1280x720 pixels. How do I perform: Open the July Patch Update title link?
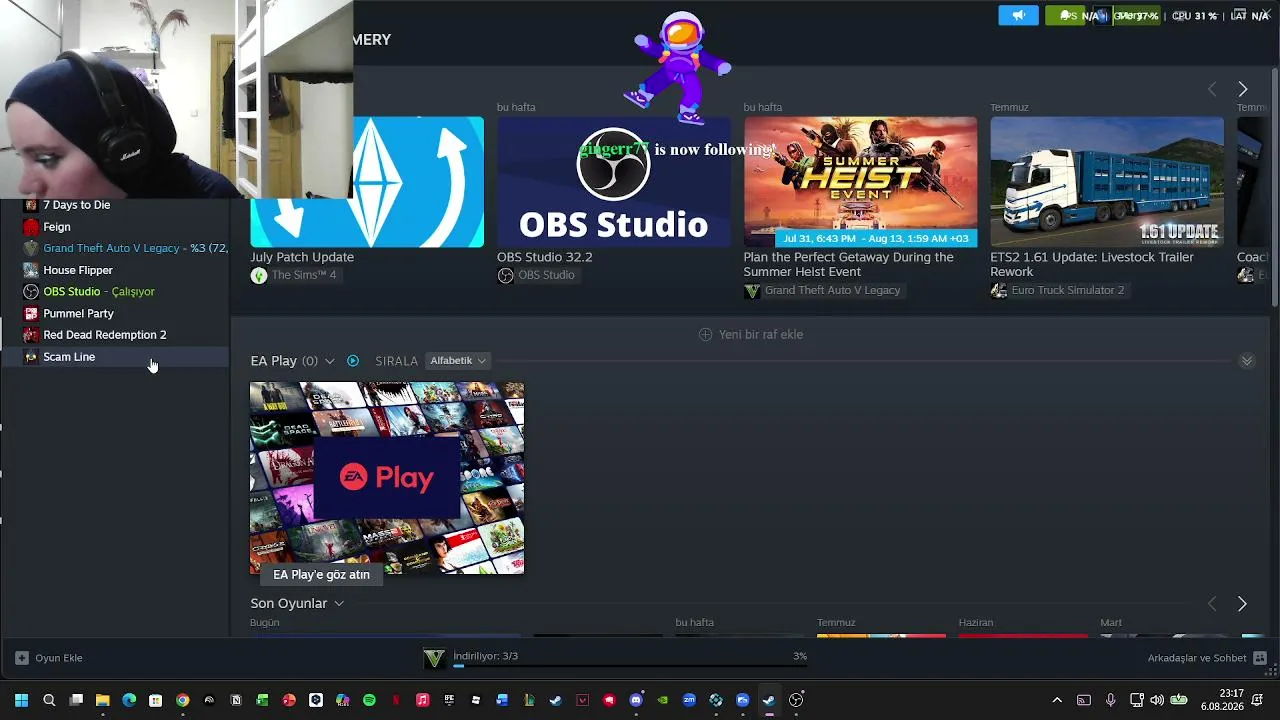tap(302, 257)
